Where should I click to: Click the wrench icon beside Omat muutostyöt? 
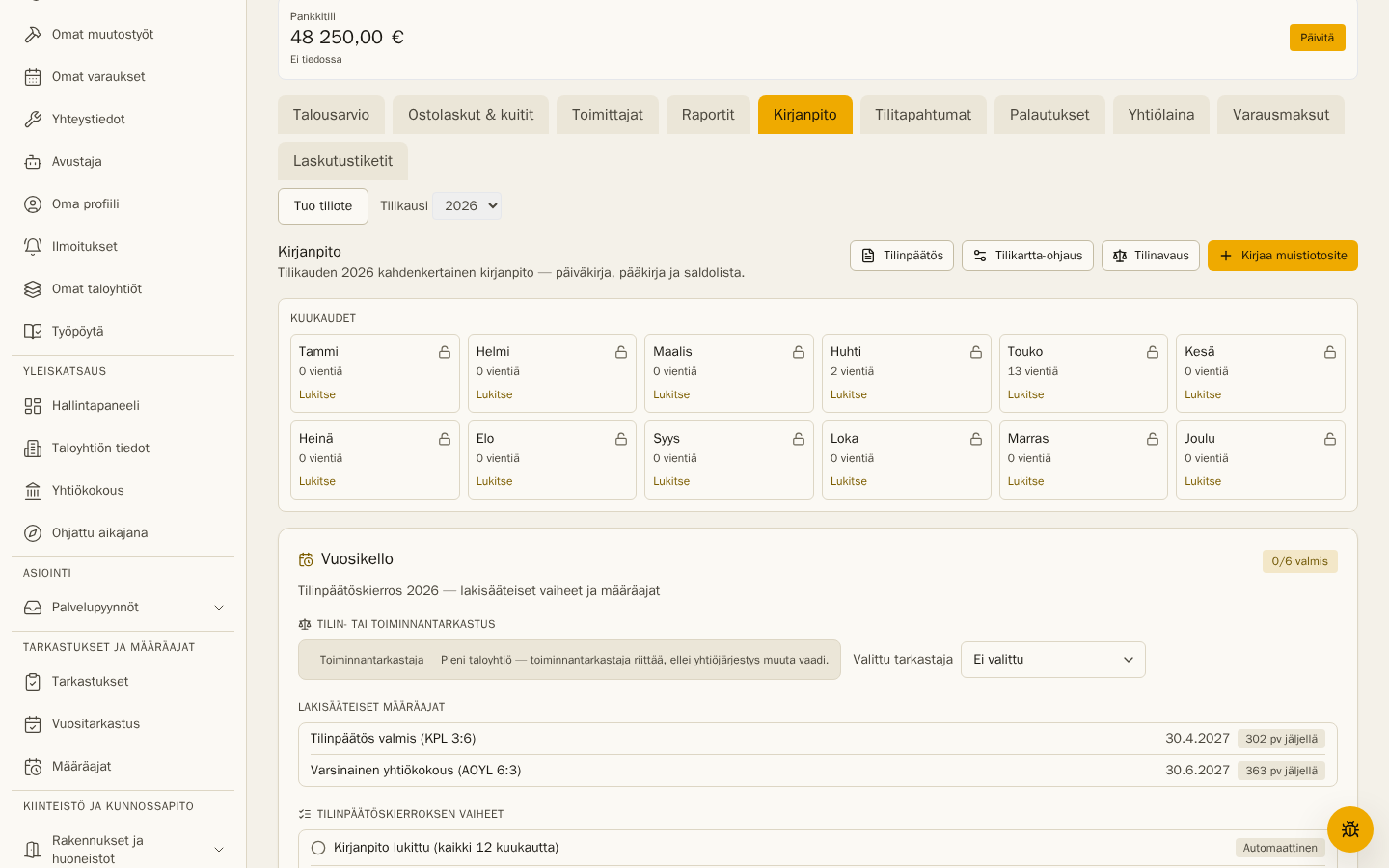pyautogui.click(x=33, y=35)
